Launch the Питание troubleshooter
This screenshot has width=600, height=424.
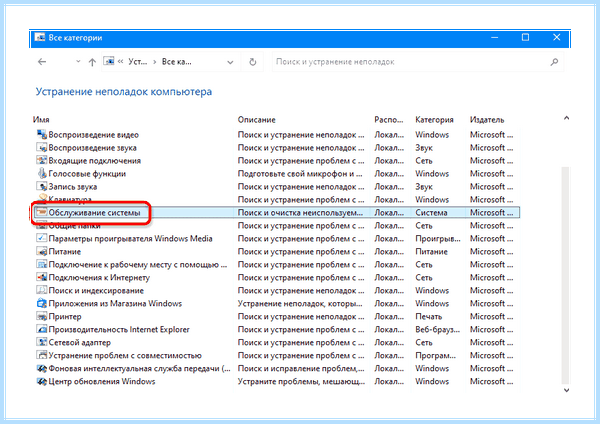click(65, 252)
